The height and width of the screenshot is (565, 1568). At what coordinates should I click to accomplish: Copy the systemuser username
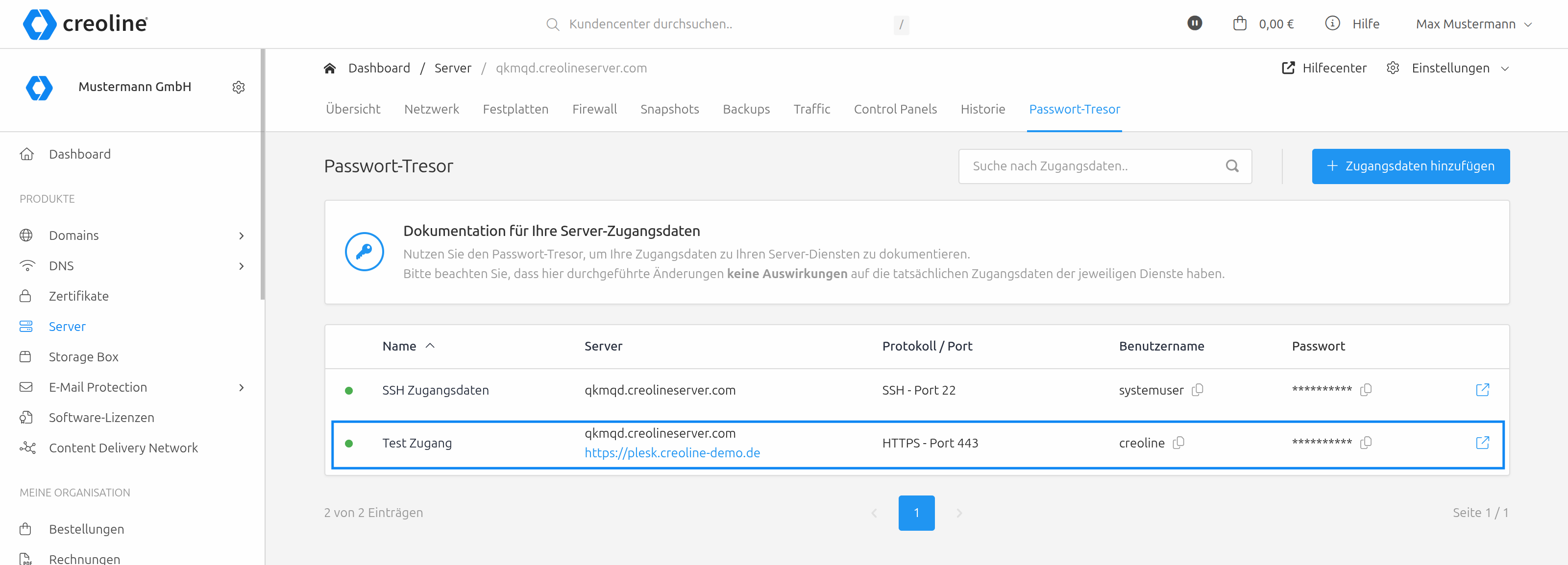point(1197,390)
